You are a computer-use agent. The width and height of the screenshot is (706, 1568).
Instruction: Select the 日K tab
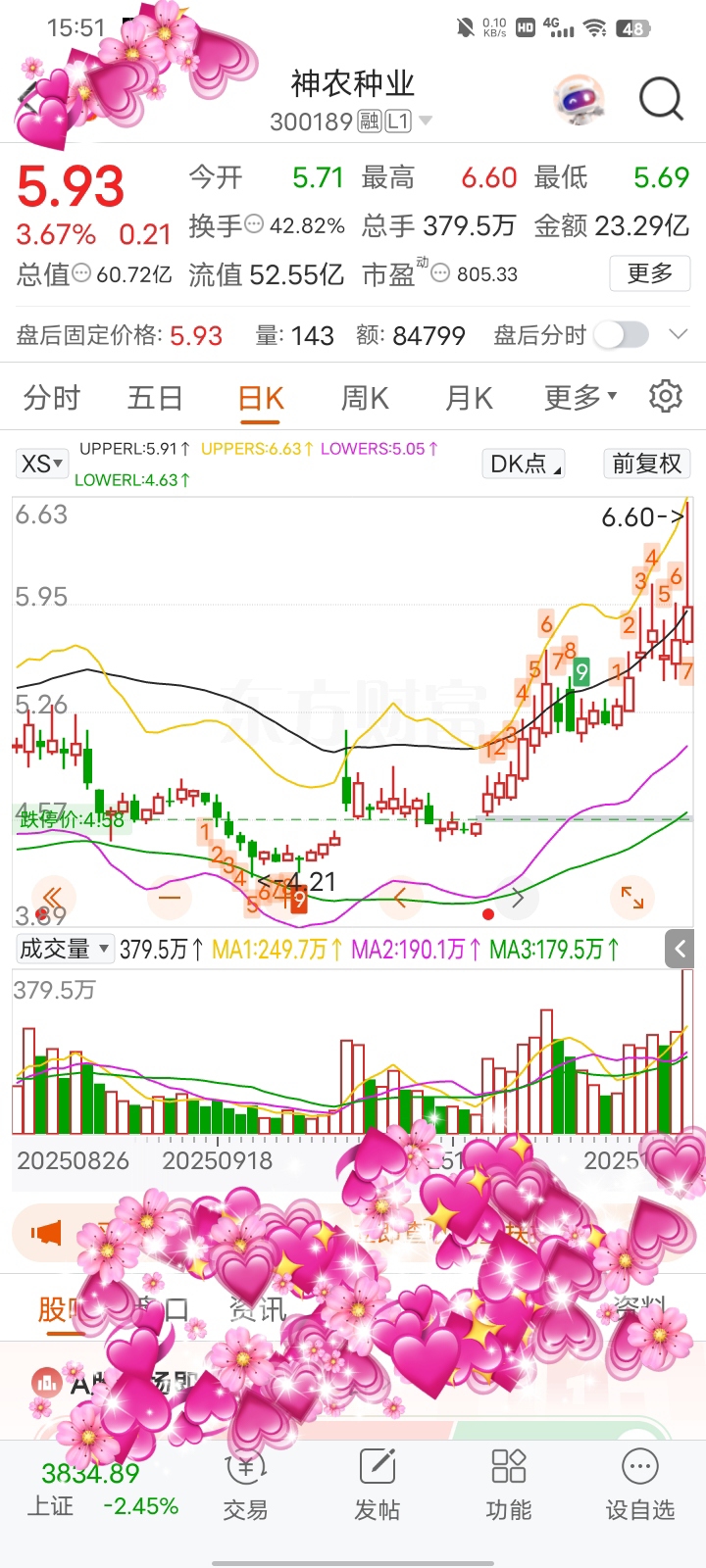click(x=261, y=398)
